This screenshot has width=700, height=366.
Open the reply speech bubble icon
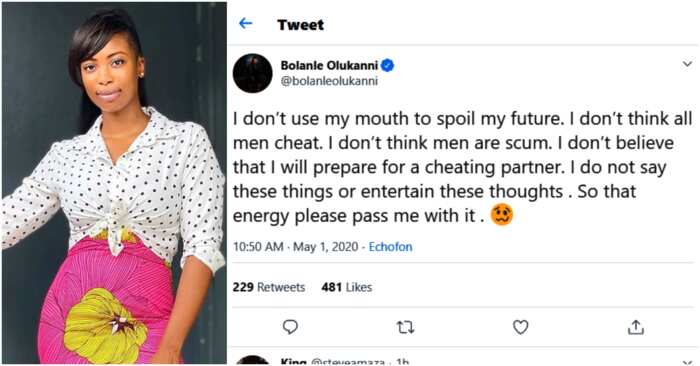click(290, 327)
